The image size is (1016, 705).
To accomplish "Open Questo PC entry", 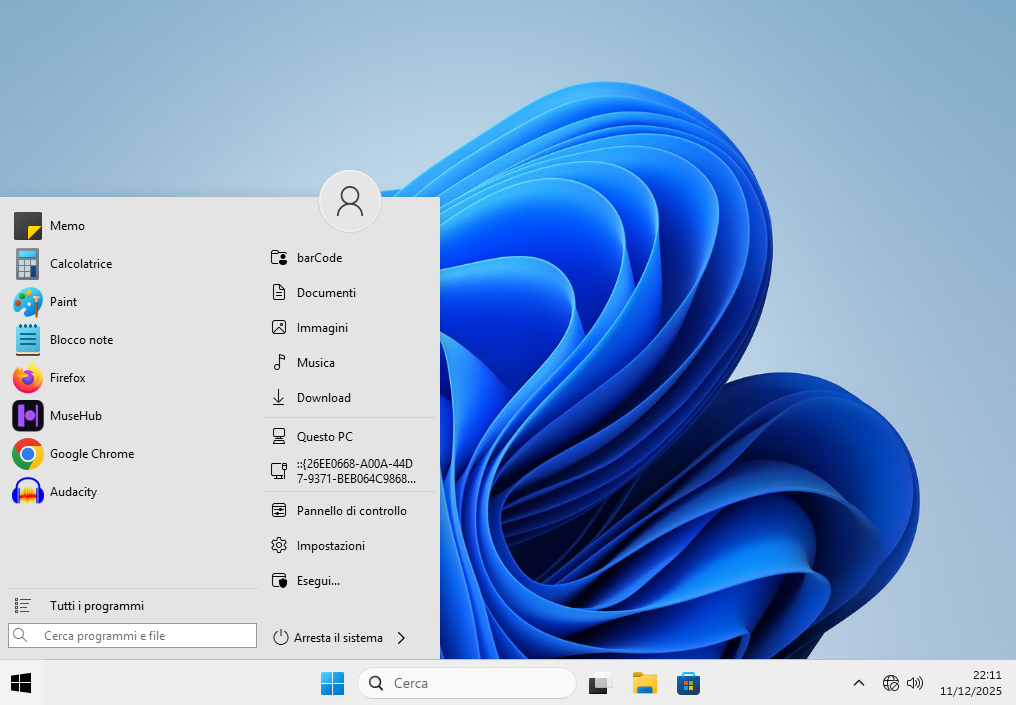I will coord(349,437).
